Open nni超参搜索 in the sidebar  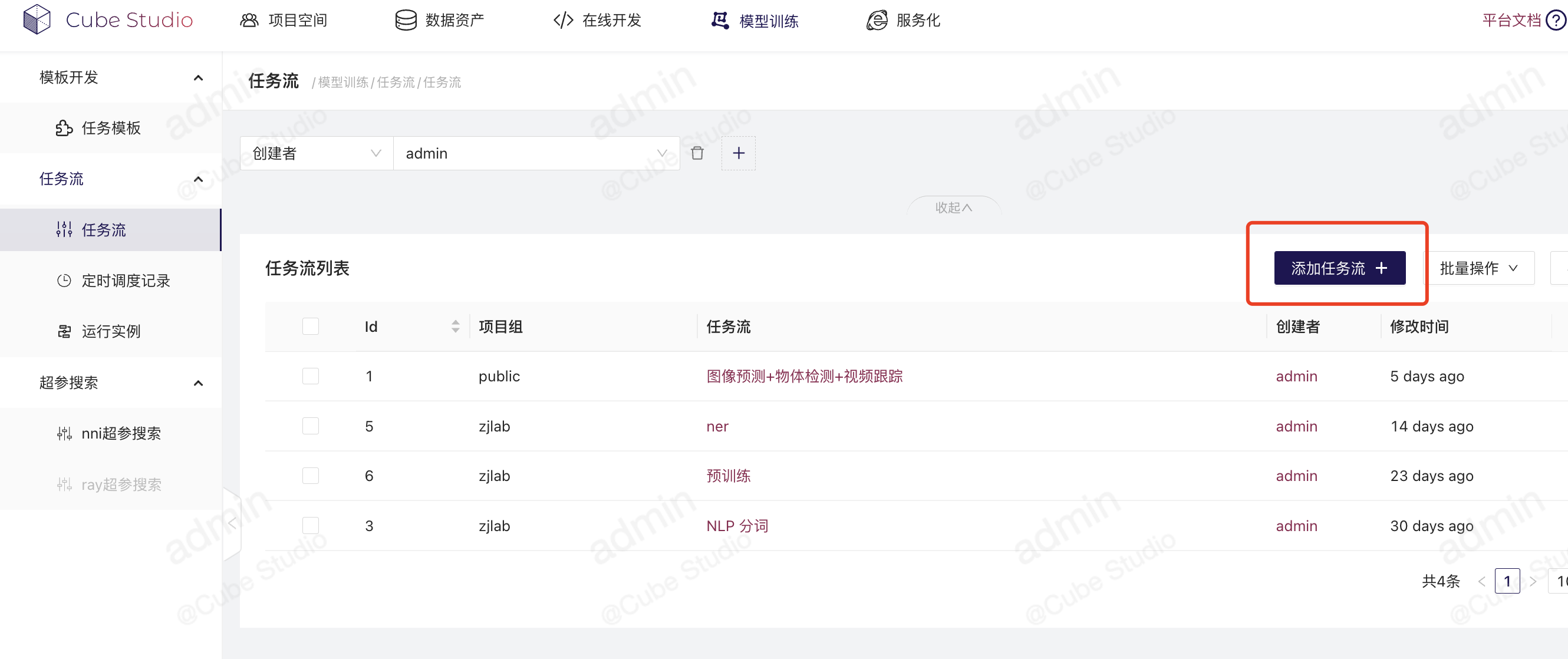[x=120, y=433]
